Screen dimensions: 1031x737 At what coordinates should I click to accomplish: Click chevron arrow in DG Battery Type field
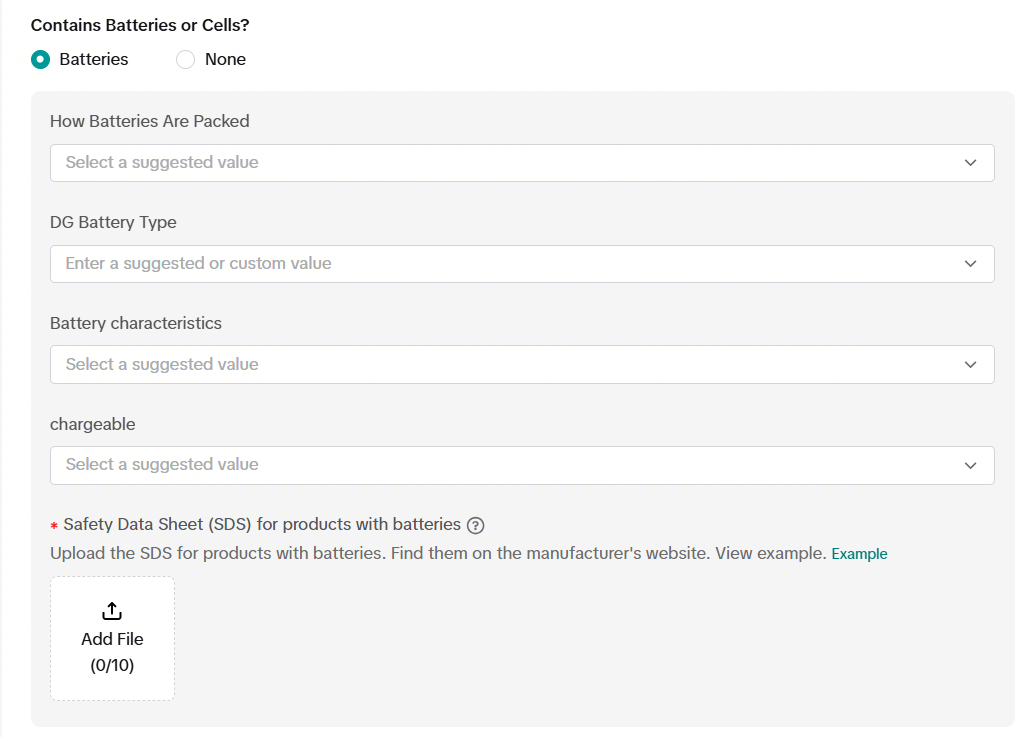click(970, 264)
